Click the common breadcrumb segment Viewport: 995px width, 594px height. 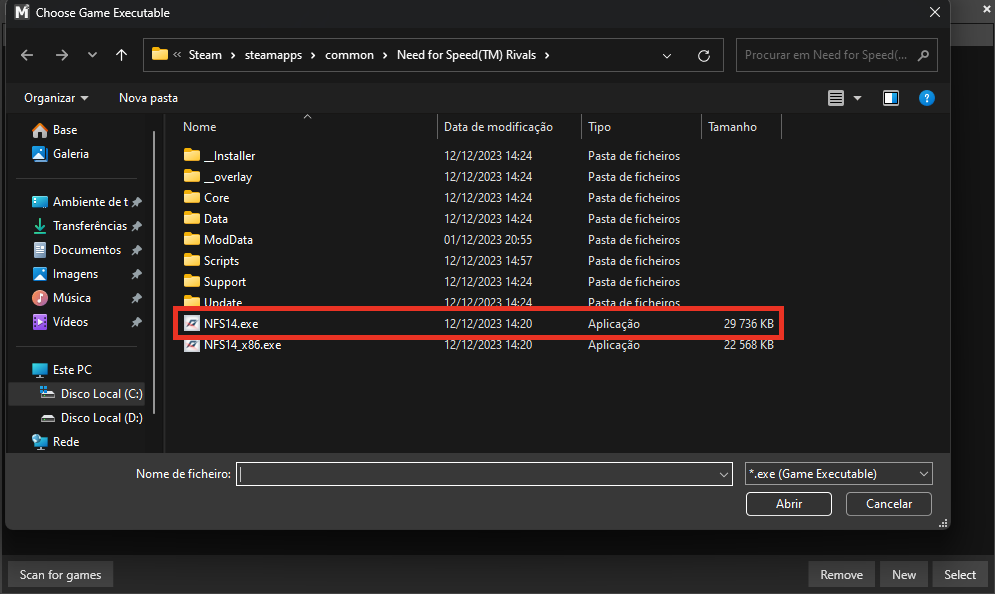pos(349,55)
